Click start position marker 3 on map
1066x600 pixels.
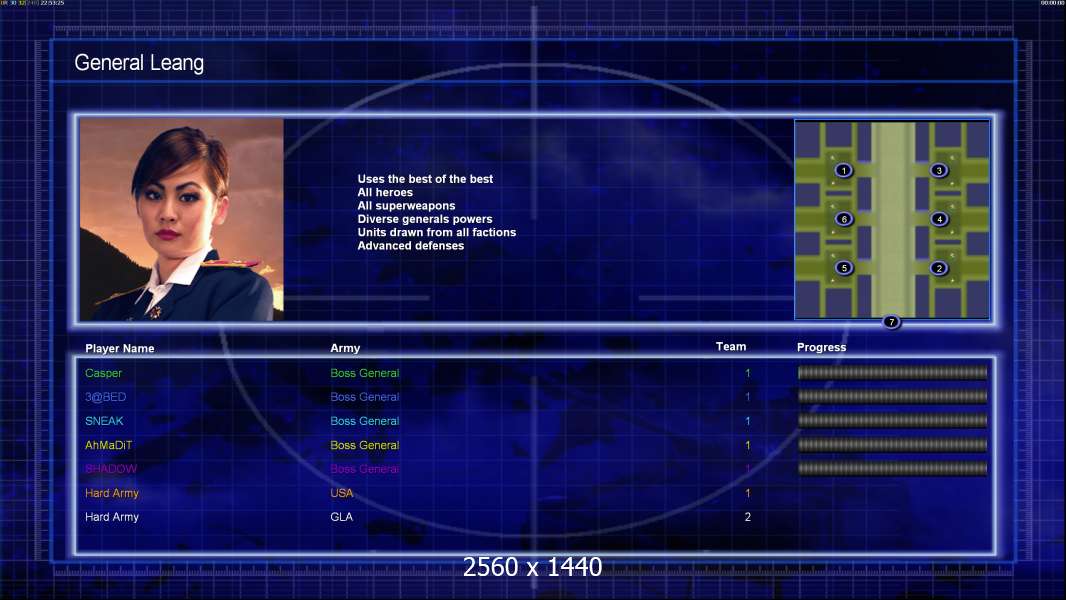click(939, 171)
